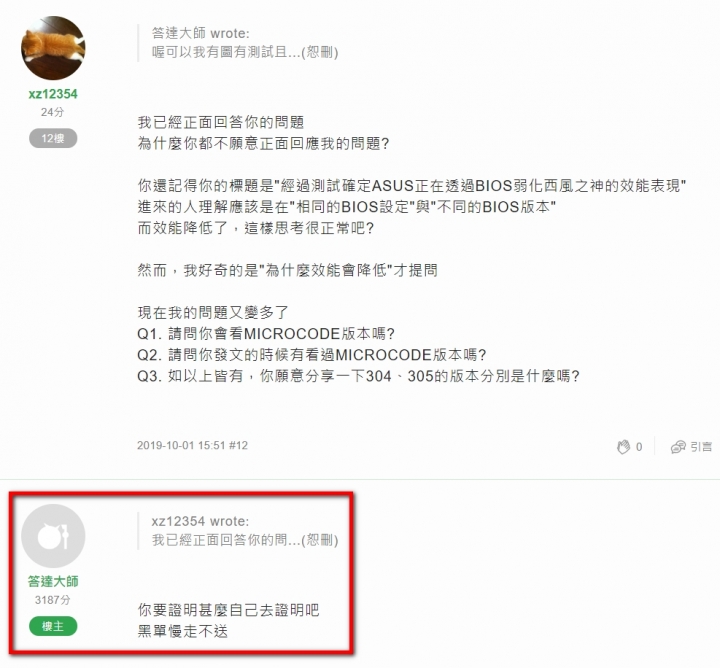This screenshot has width=720, height=668.
Task: Click the 24分 score under xz12354
Action: (x=52, y=112)
